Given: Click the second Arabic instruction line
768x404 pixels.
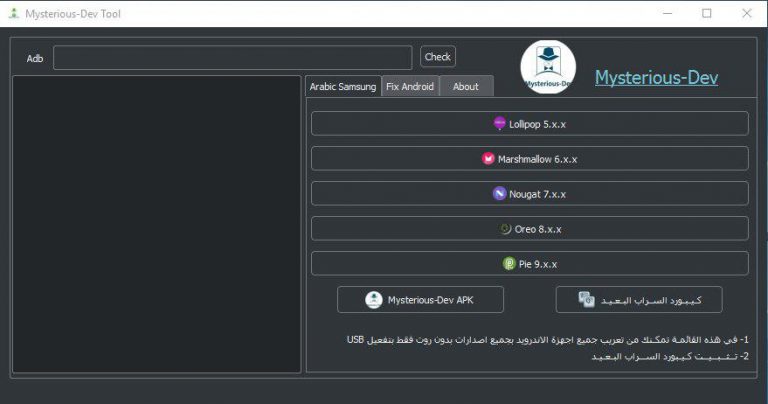Looking at the screenshot, I should coord(670,356).
